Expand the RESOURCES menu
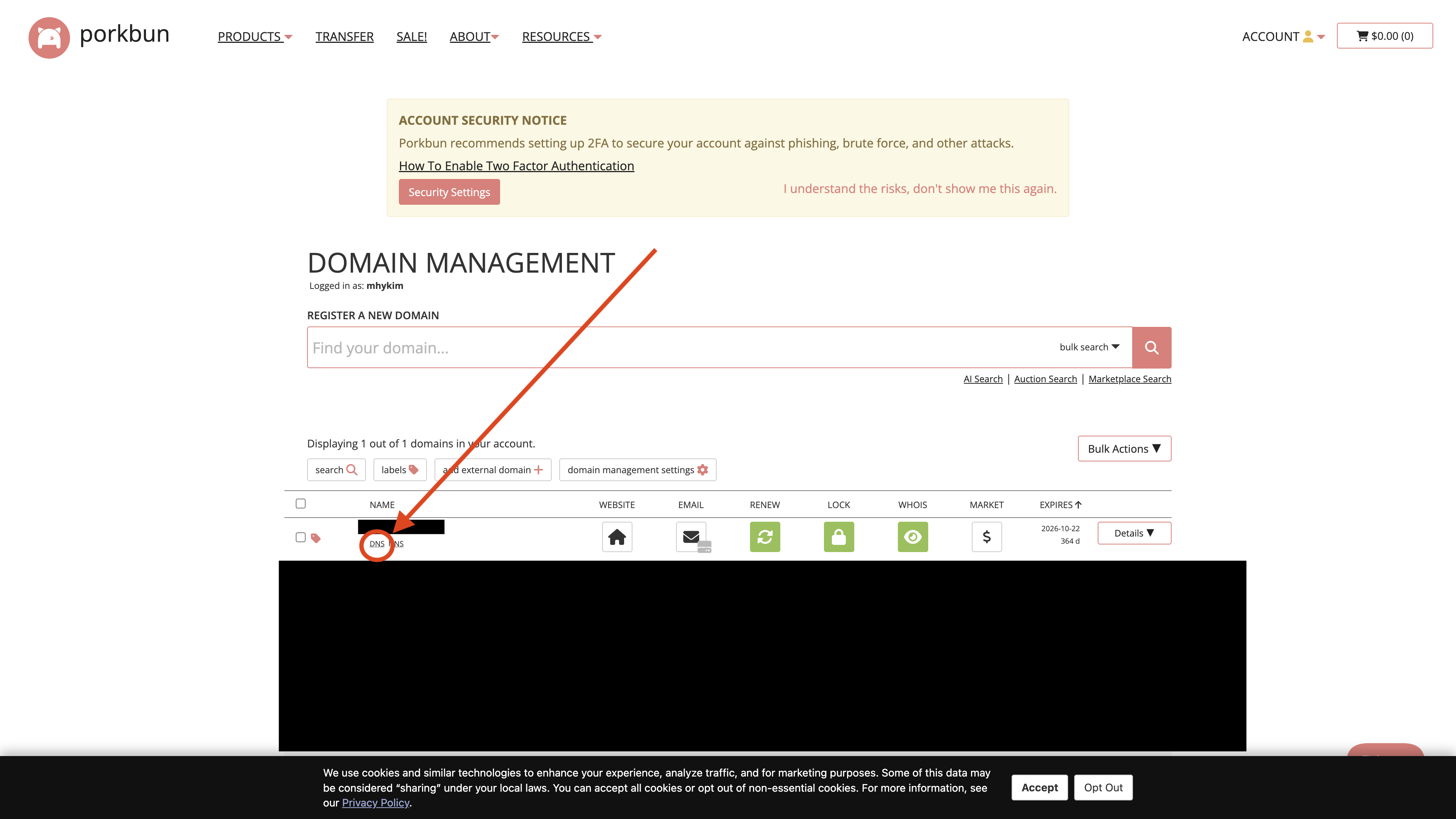Viewport: 1456px width, 819px height. click(562, 37)
